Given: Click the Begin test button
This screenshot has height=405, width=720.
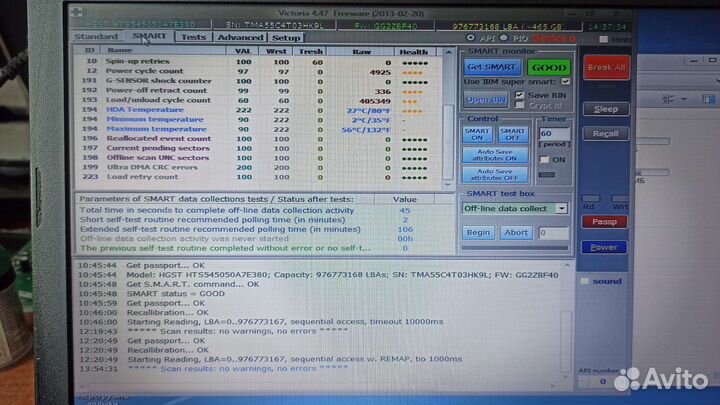Looking at the screenshot, I should pyautogui.click(x=478, y=232).
